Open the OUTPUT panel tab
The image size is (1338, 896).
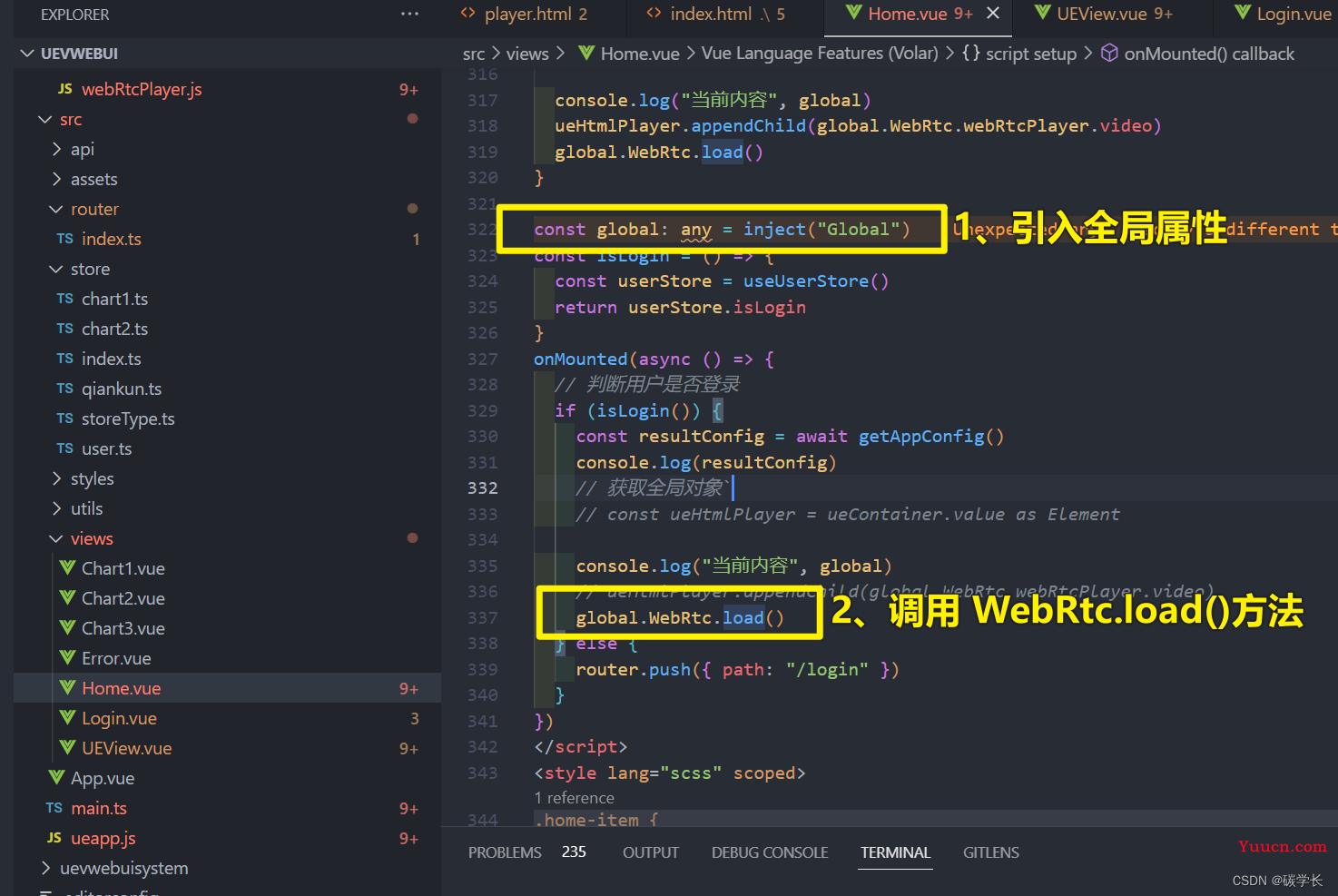650,852
